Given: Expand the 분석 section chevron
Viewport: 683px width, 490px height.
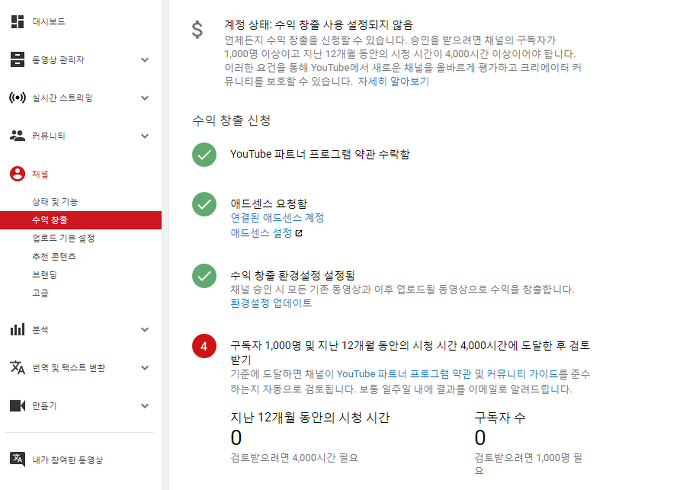Looking at the screenshot, I should click(x=145, y=330).
